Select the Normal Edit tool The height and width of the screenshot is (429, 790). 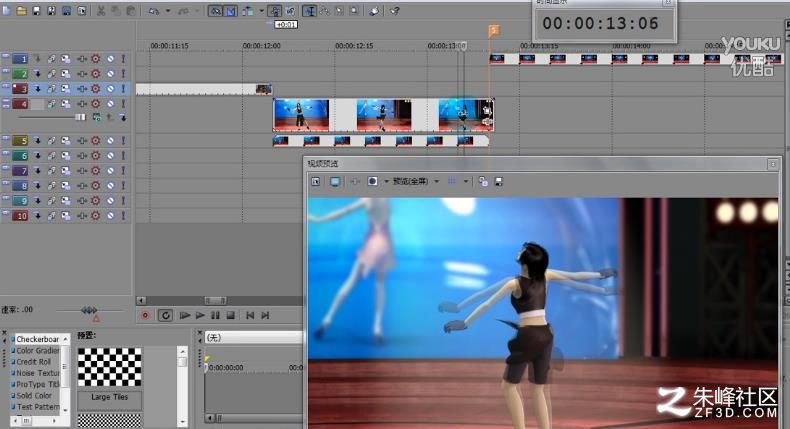point(309,11)
